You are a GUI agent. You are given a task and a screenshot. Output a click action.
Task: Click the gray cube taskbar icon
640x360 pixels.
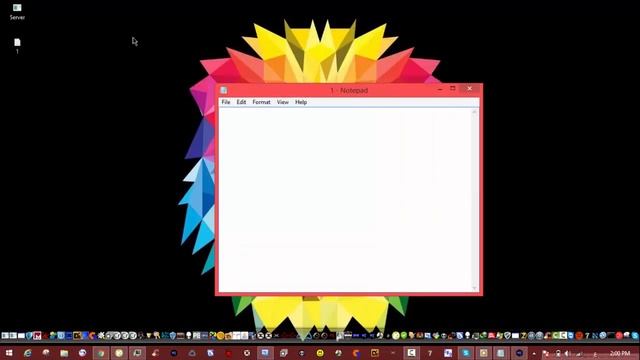click(x=284, y=353)
